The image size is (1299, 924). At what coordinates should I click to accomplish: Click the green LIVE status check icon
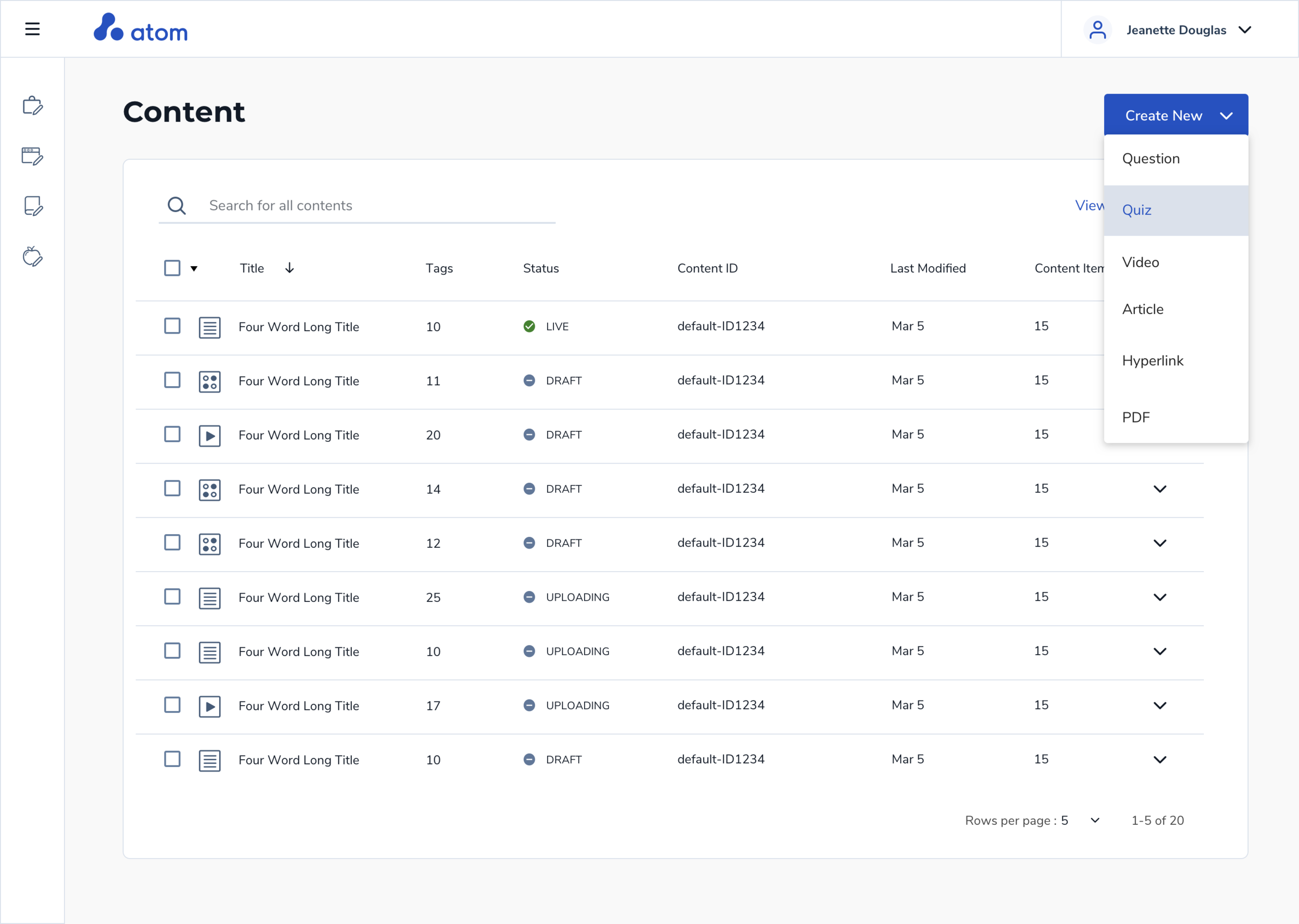pos(529,326)
